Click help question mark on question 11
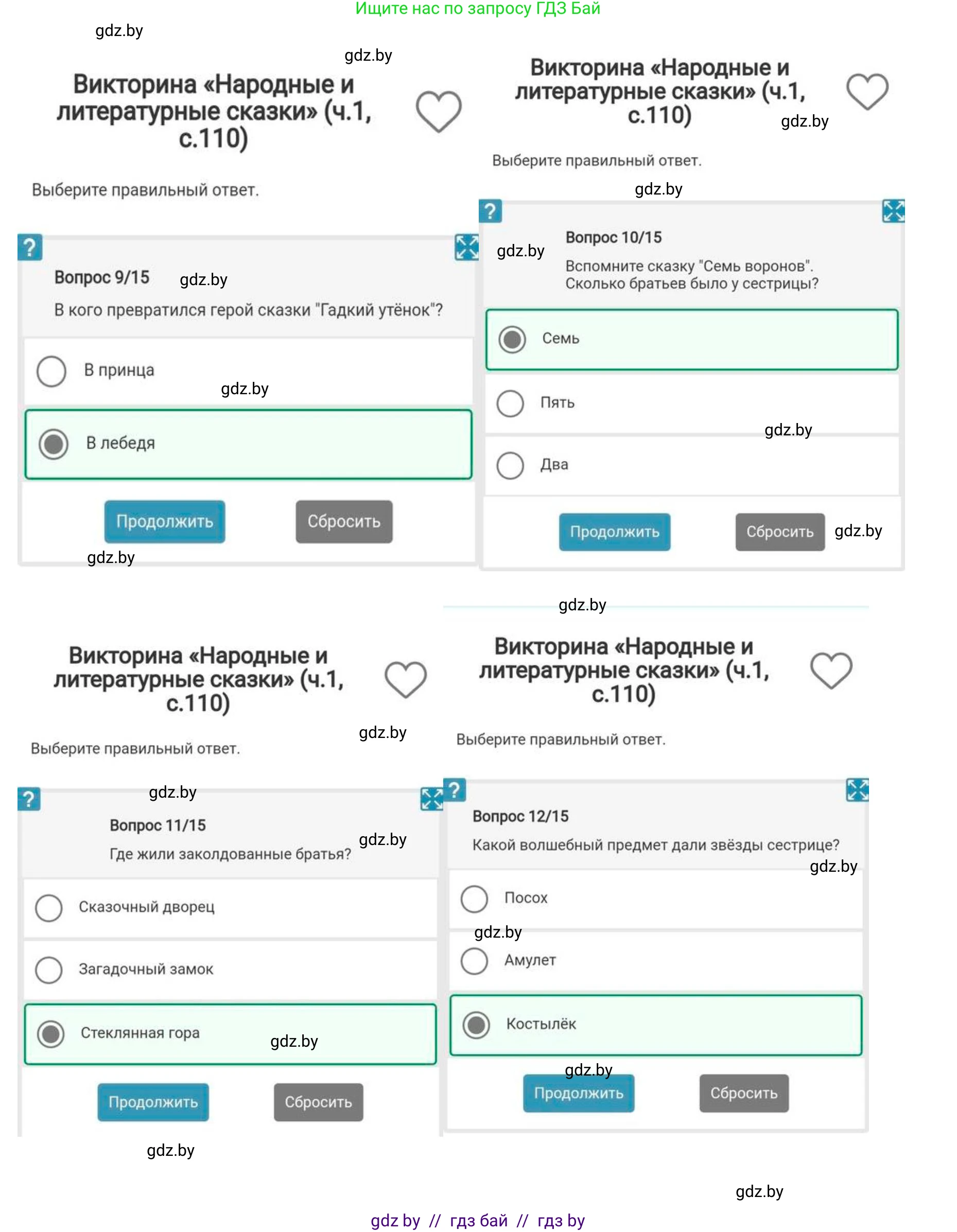The width and height of the screenshot is (957, 1232). (x=29, y=799)
